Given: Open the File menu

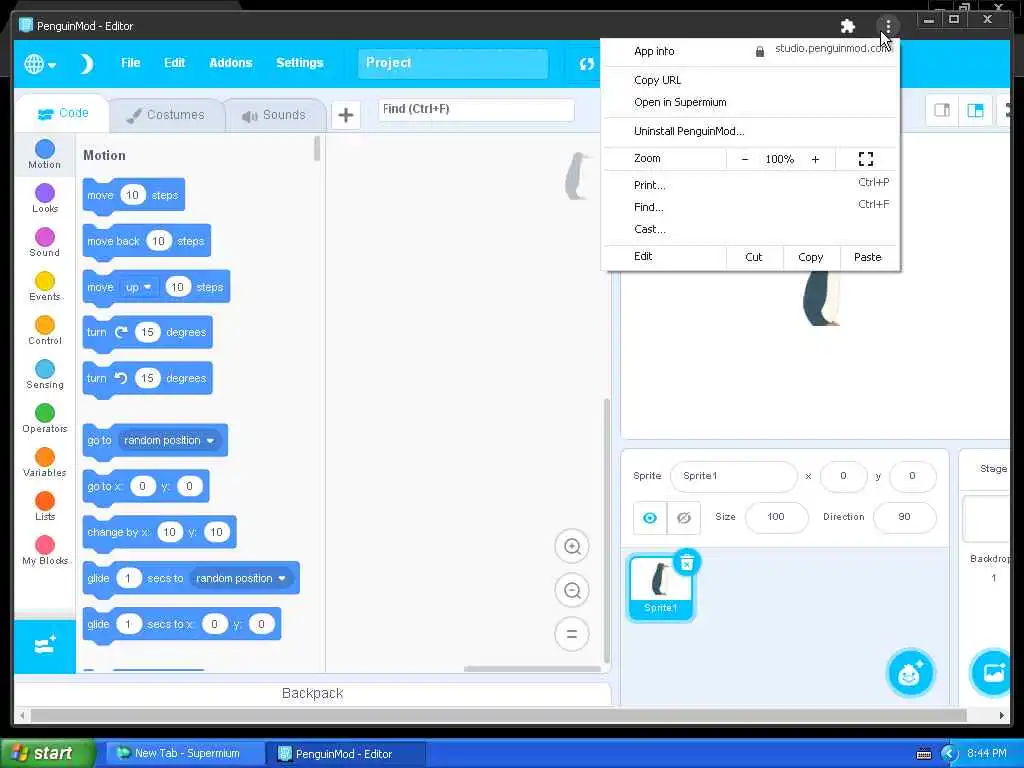Looking at the screenshot, I should click(x=131, y=63).
